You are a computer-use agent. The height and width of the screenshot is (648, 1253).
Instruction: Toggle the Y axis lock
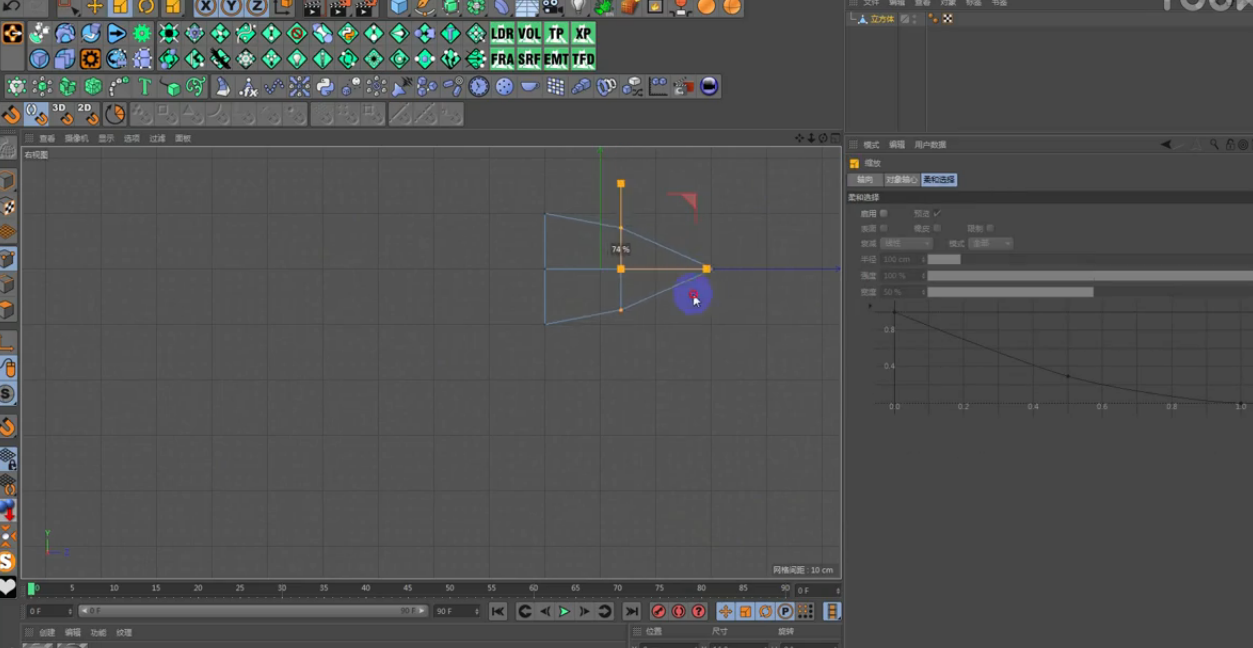tap(231, 6)
